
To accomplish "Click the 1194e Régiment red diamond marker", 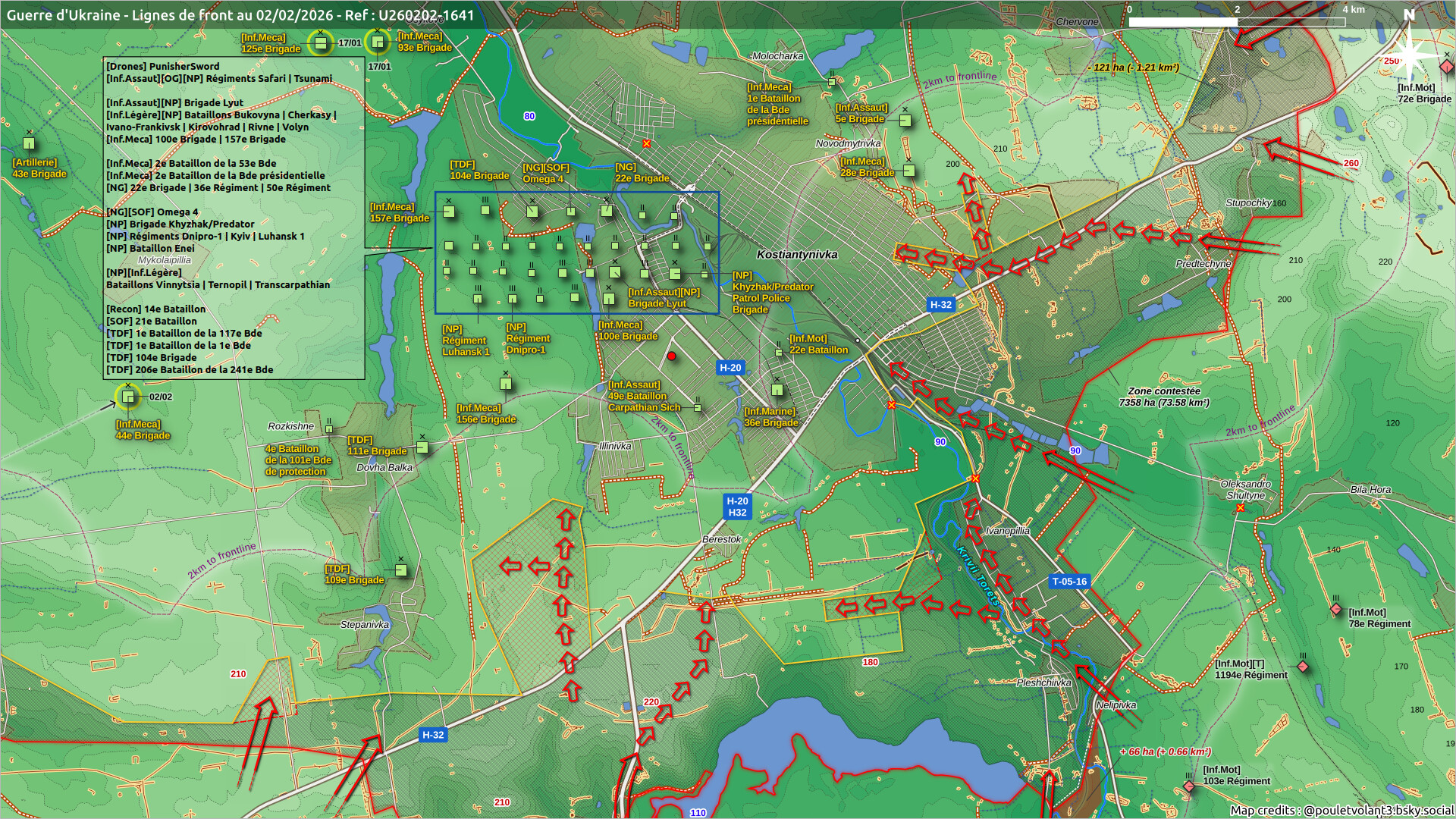I will click(1303, 667).
